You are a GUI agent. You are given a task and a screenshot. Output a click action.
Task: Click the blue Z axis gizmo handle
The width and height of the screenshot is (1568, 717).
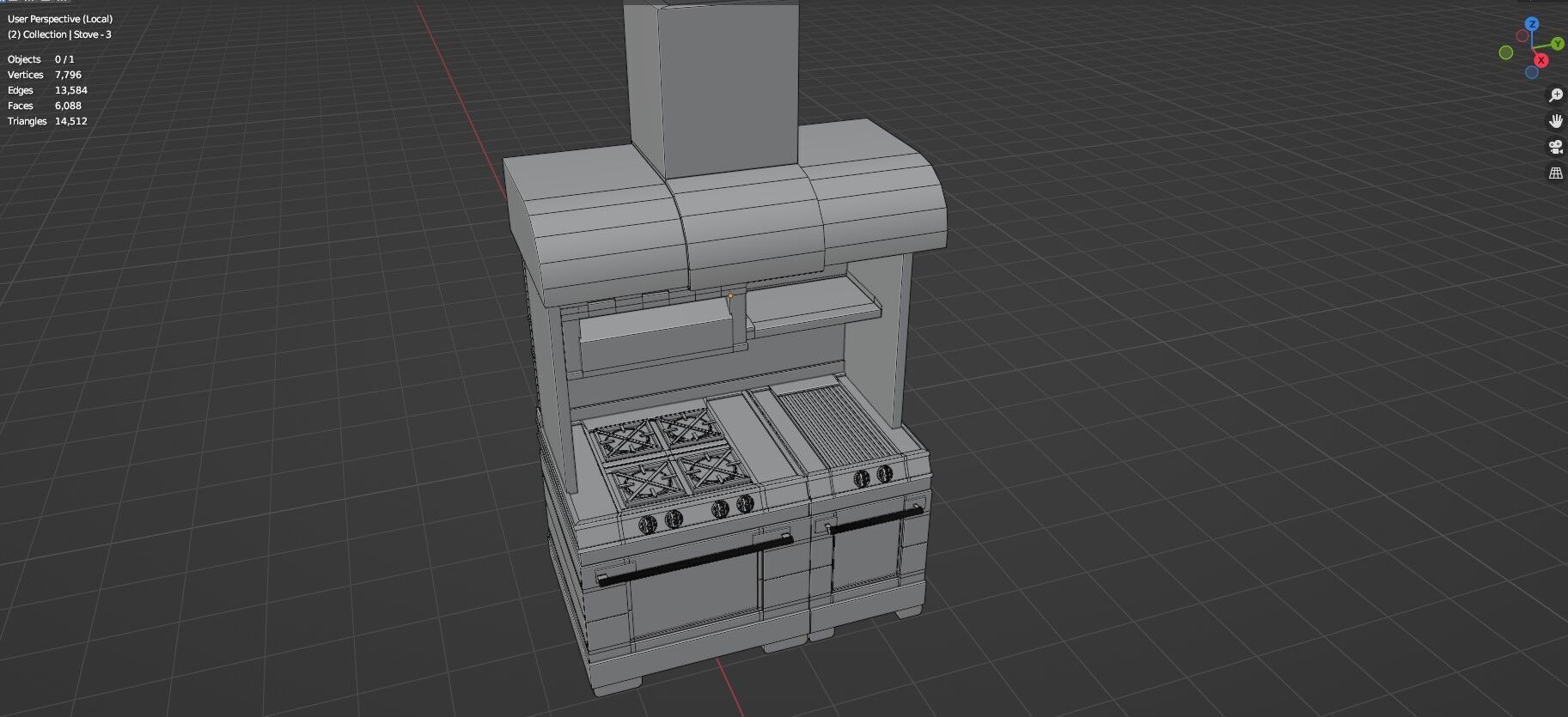coord(1532,24)
